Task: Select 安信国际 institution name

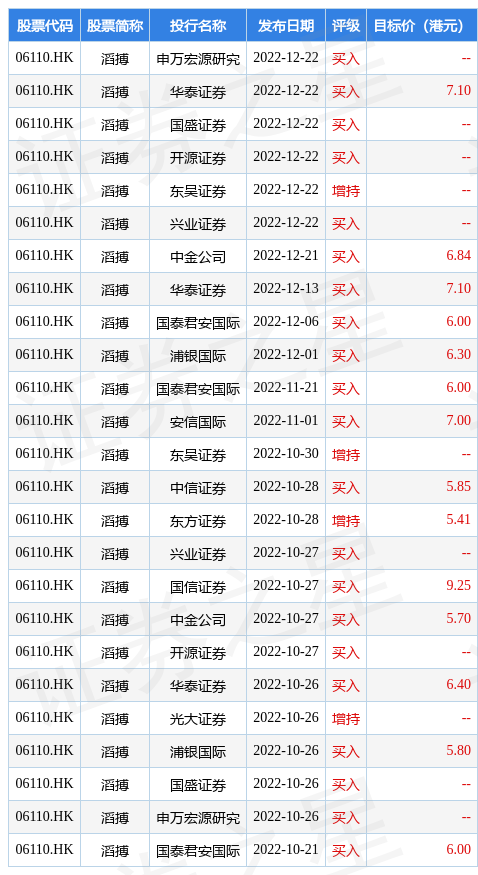Action: pos(198,421)
